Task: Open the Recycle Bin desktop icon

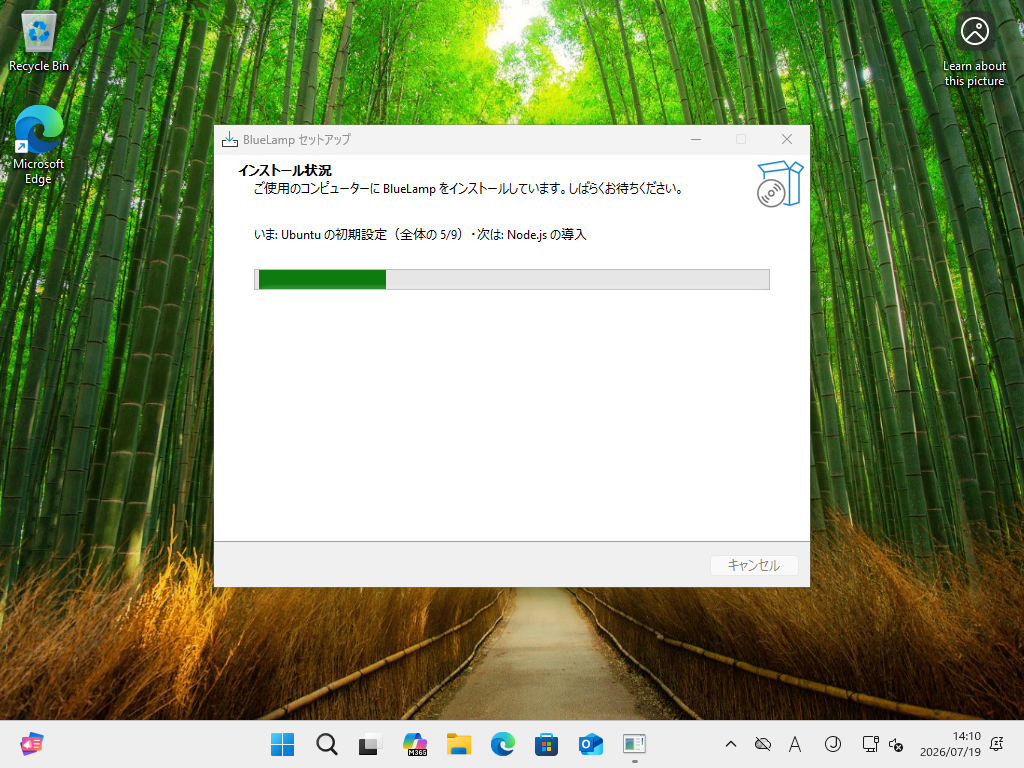Action: click(39, 40)
